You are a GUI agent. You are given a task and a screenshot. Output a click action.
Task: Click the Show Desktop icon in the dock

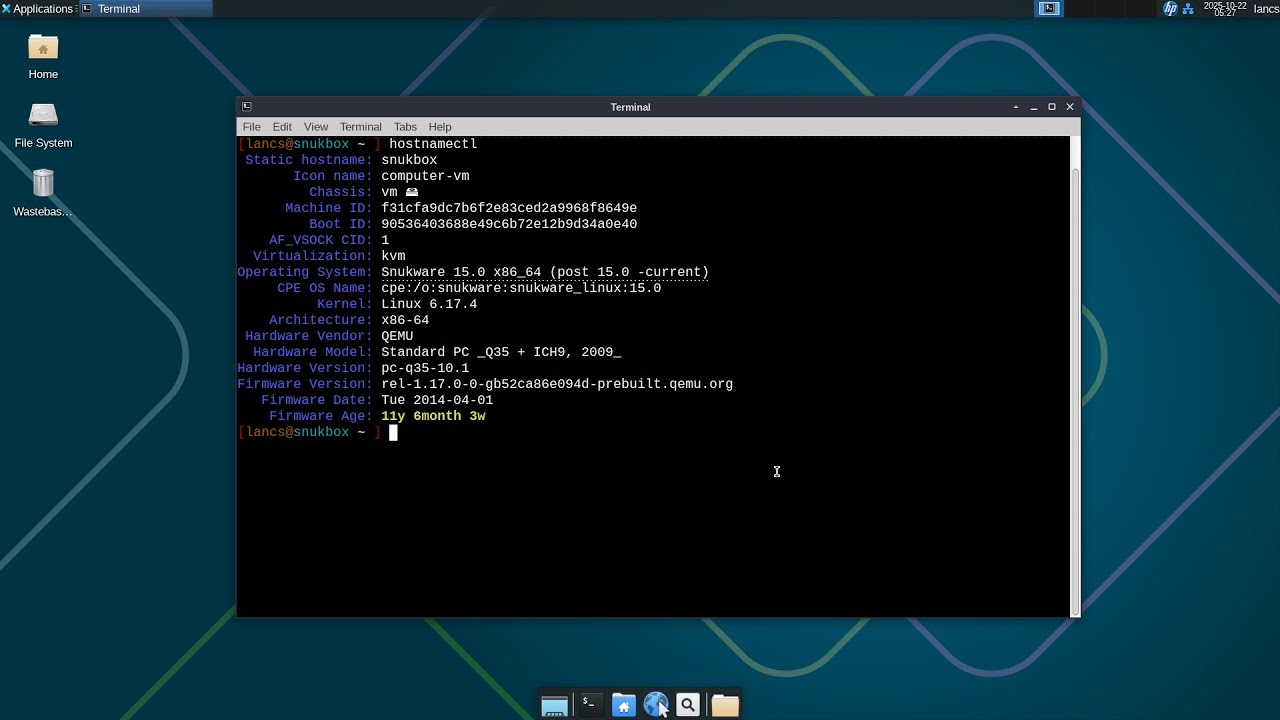(x=554, y=706)
